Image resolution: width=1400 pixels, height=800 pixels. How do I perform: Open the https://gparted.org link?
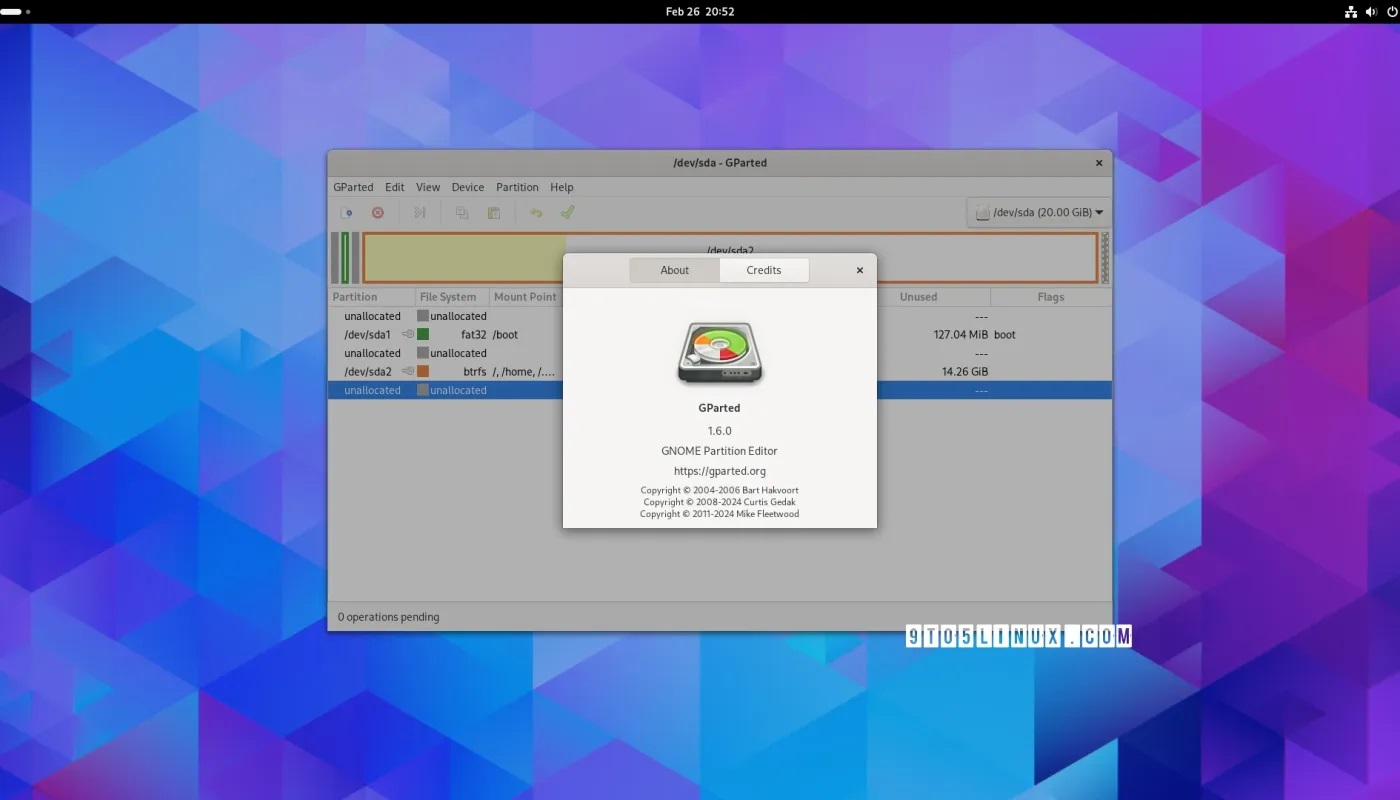720,471
